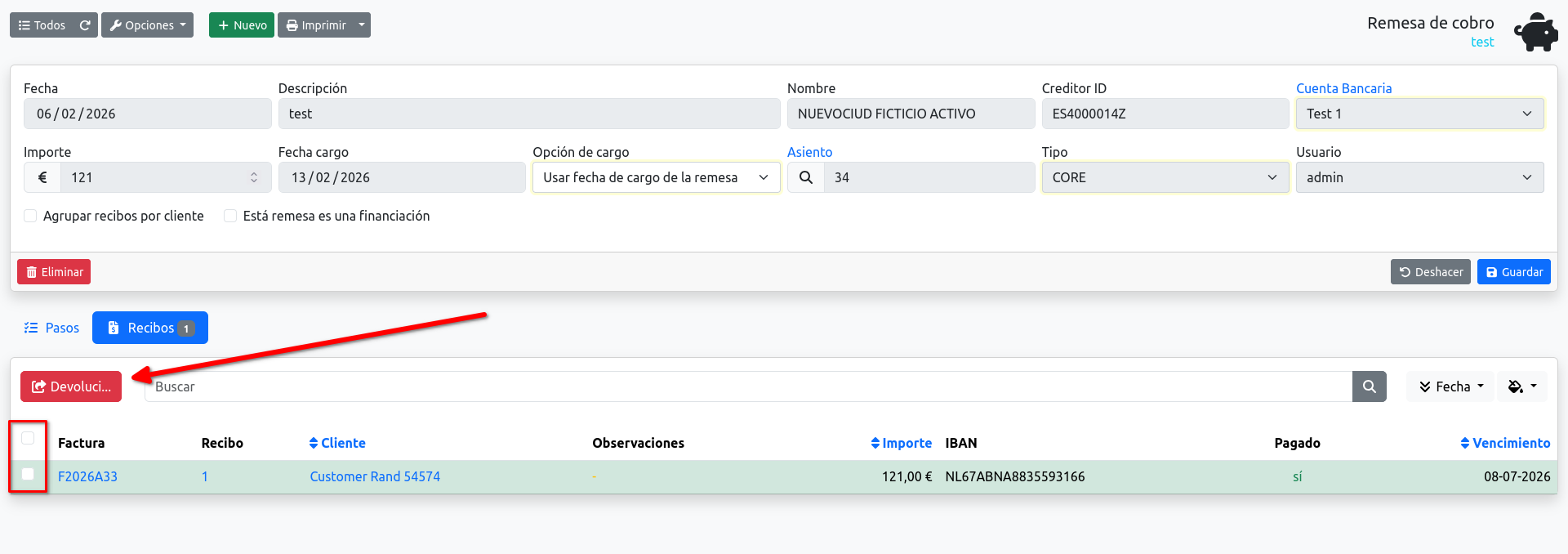
Task: Click the Buscar search box
Action: click(748, 386)
